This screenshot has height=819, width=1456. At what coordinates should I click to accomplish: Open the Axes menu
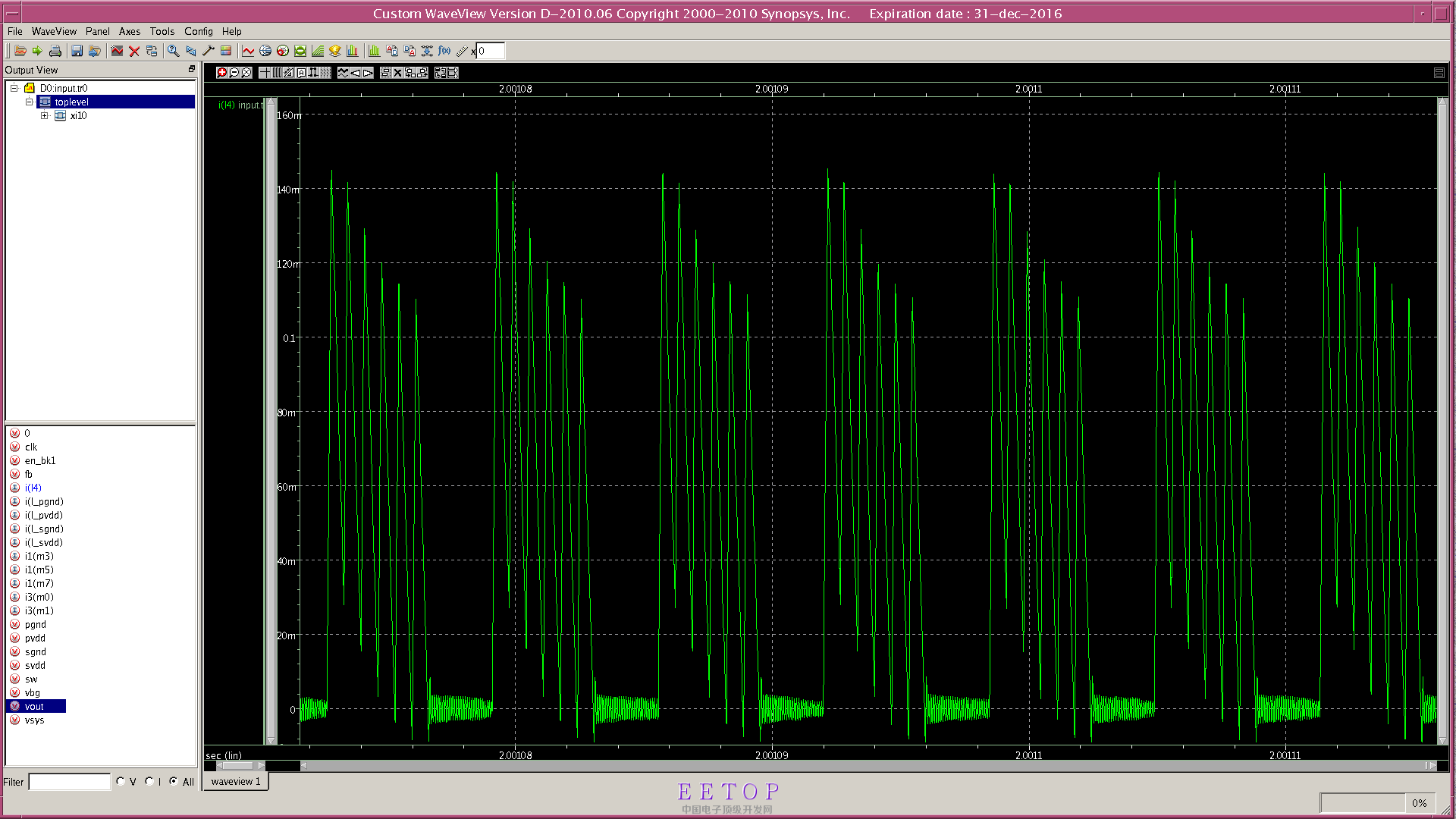click(x=129, y=31)
